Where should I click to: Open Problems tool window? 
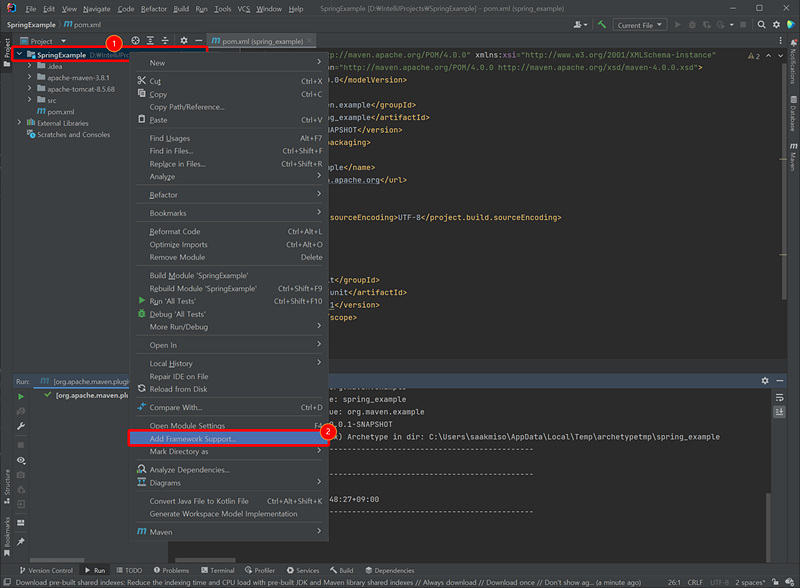point(171,571)
